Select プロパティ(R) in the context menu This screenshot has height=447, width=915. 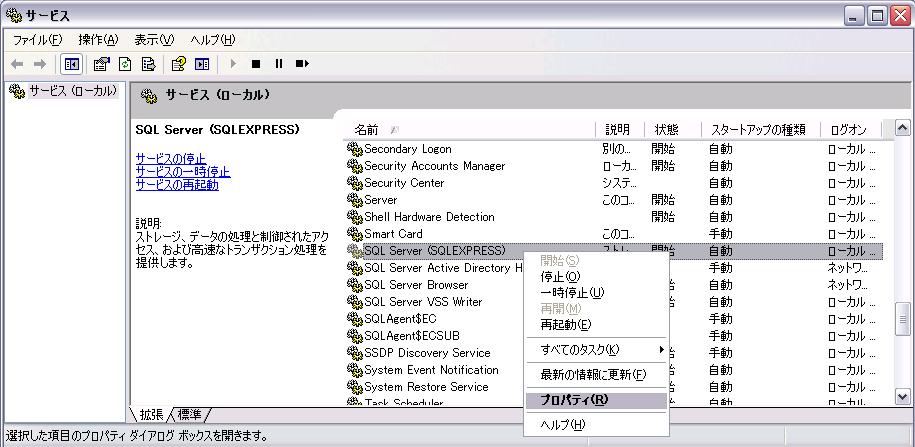(x=596, y=400)
